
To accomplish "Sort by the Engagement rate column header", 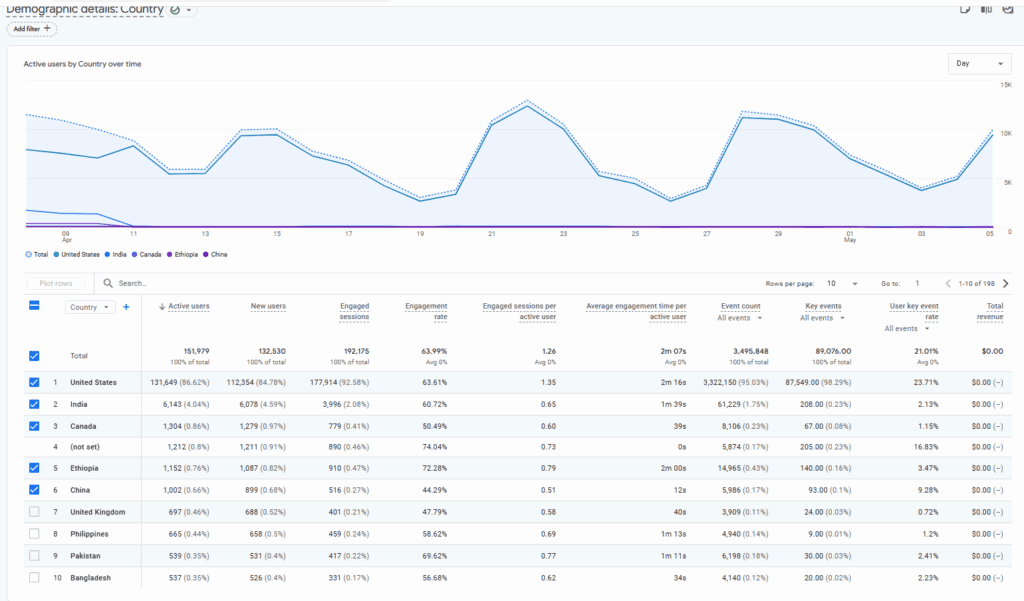I will 426,312.
